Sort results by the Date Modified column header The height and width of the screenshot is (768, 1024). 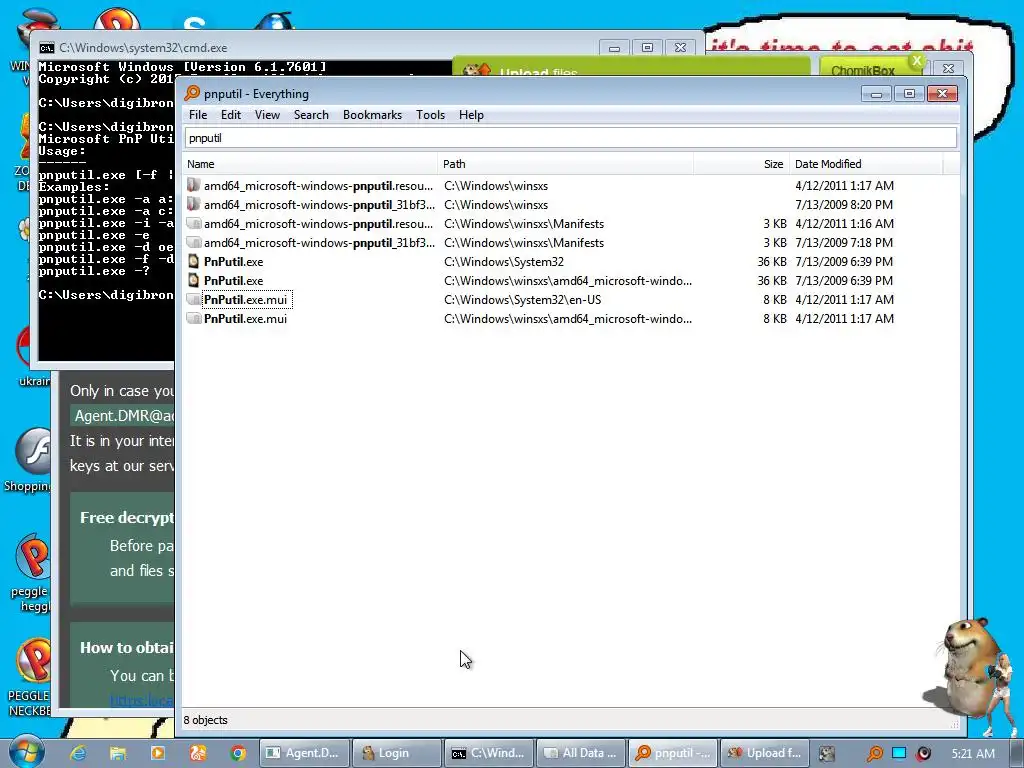tap(866, 164)
